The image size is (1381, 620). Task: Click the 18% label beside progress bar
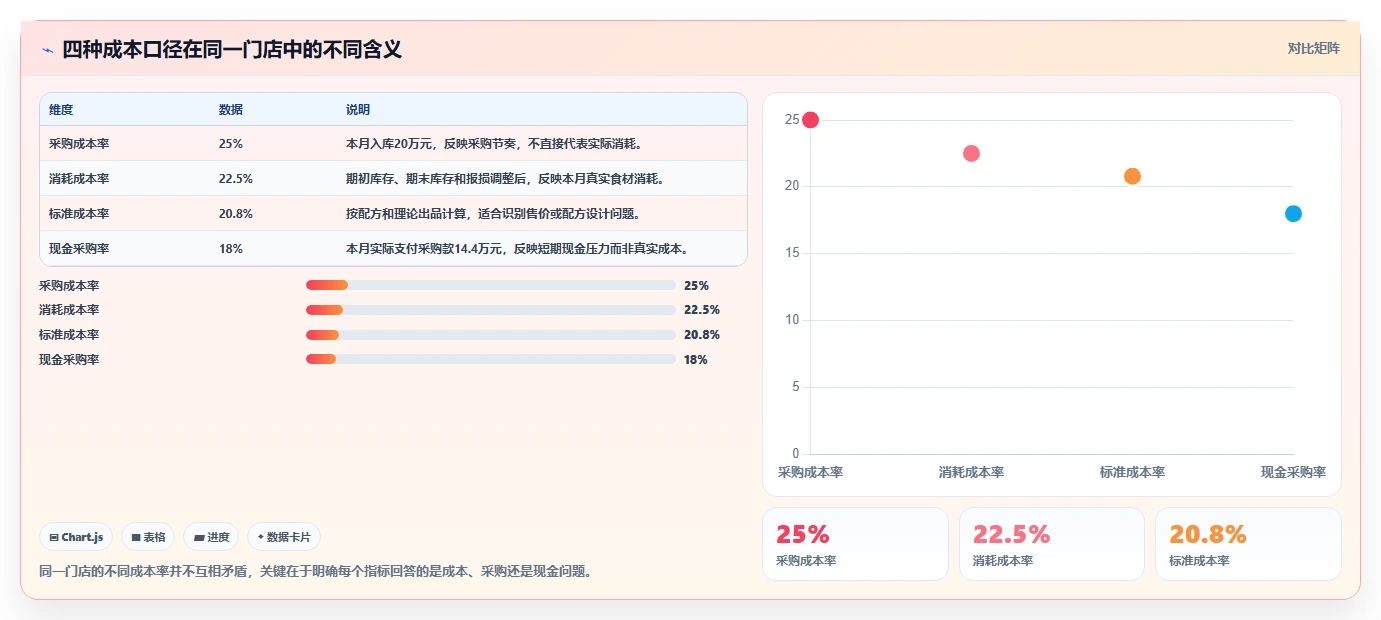click(x=696, y=359)
